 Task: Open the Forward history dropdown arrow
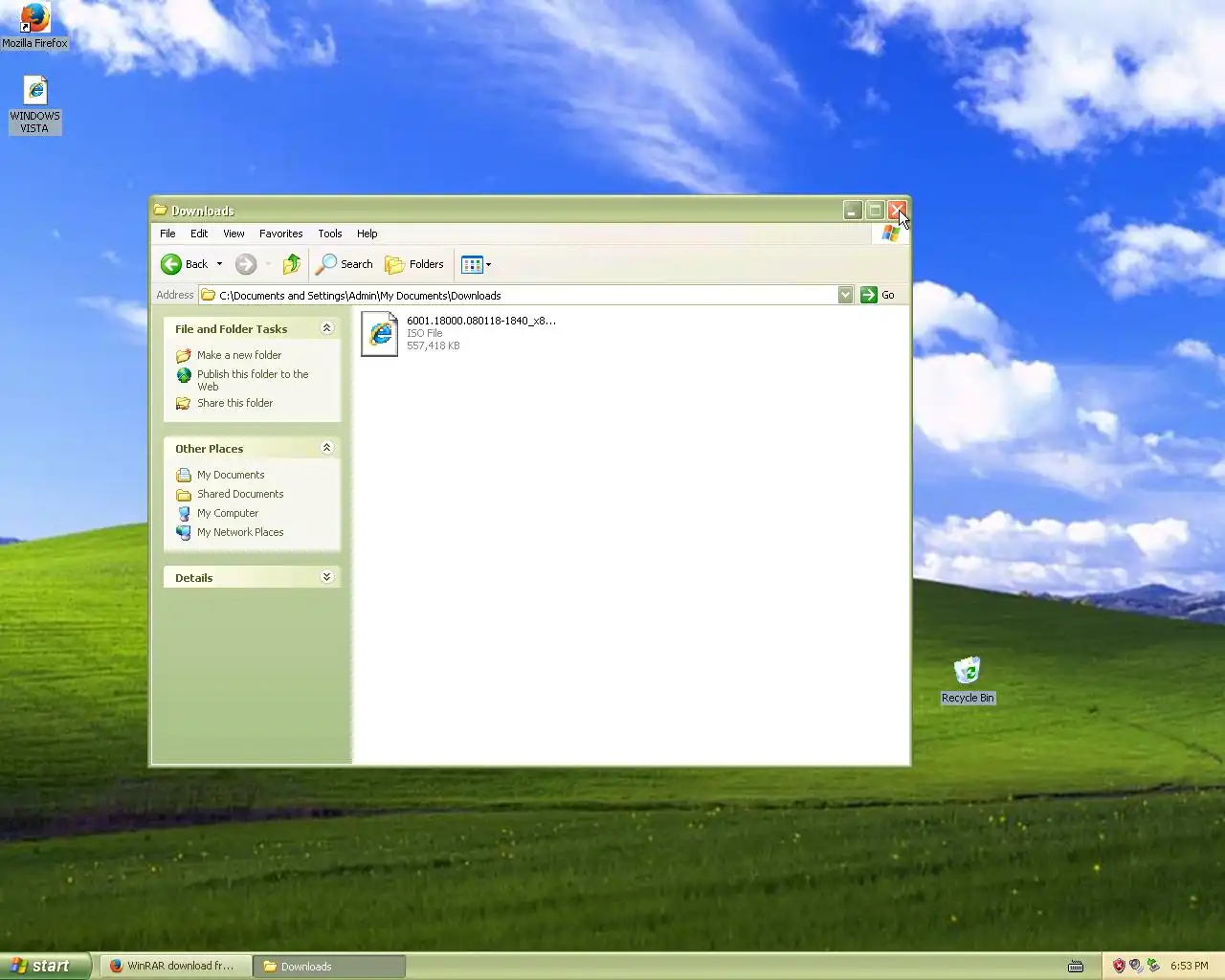tap(268, 264)
